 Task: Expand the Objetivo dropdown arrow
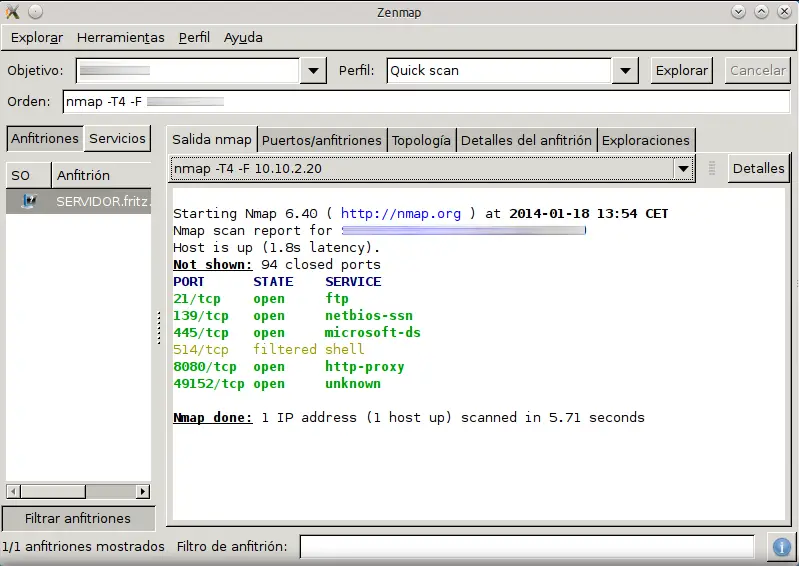(x=313, y=71)
